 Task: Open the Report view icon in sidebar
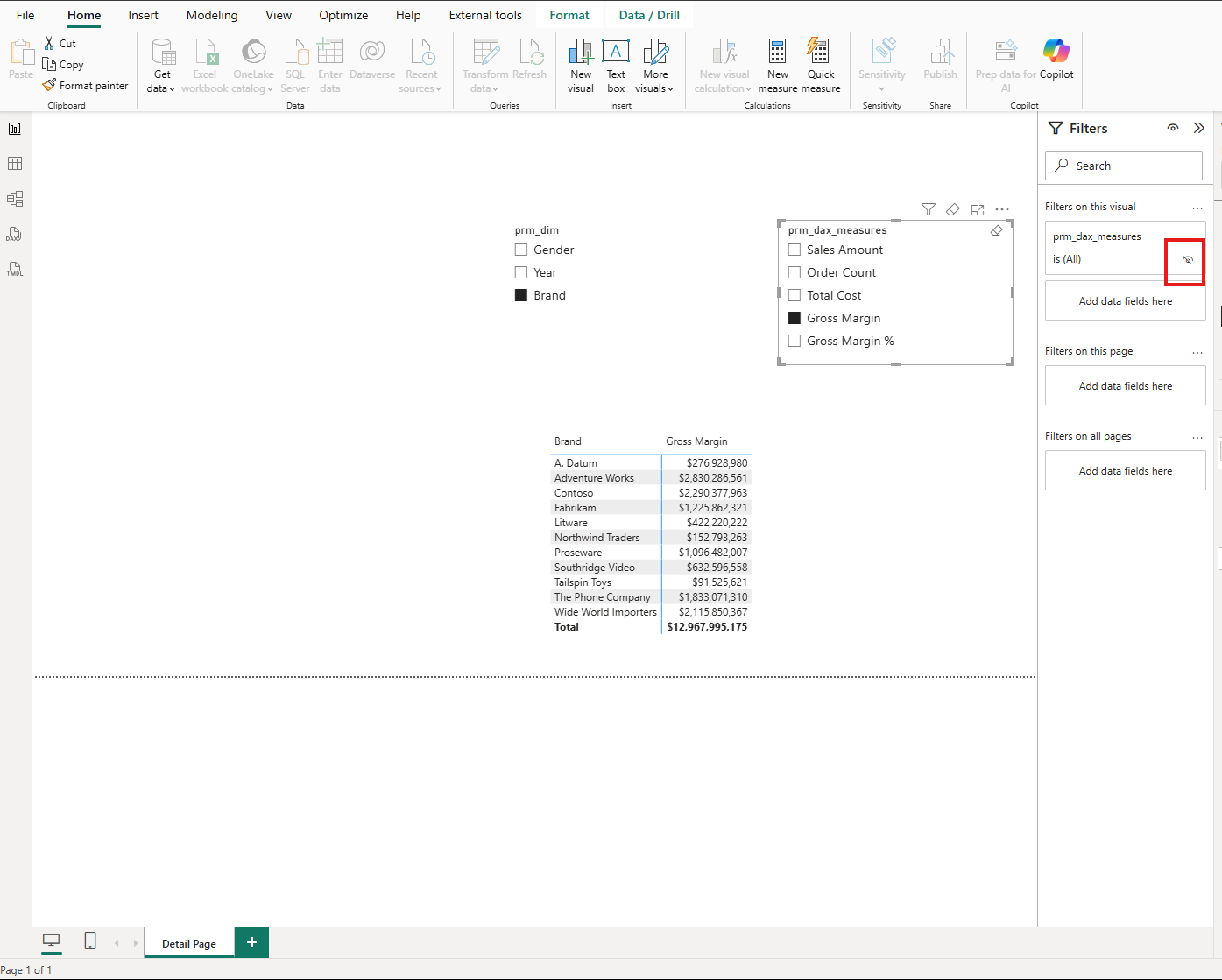(15, 129)
